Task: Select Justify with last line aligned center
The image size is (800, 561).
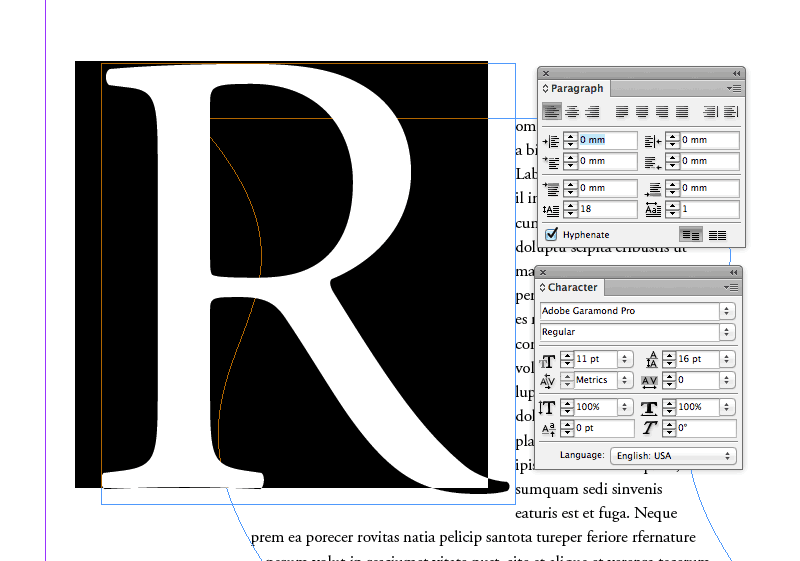Action: pos(642,112)
